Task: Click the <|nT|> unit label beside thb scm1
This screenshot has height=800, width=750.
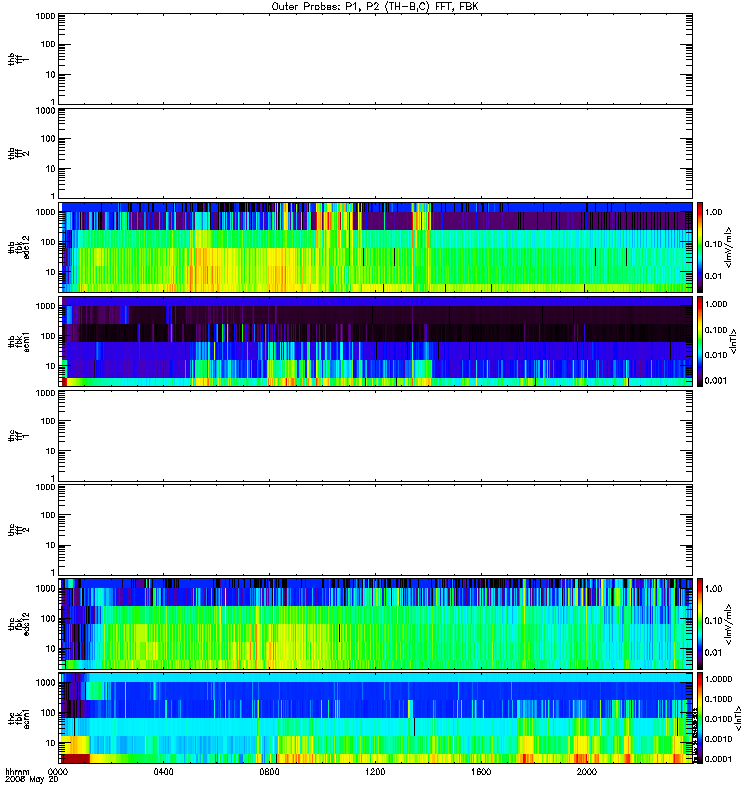Action: tap(733, 341)
